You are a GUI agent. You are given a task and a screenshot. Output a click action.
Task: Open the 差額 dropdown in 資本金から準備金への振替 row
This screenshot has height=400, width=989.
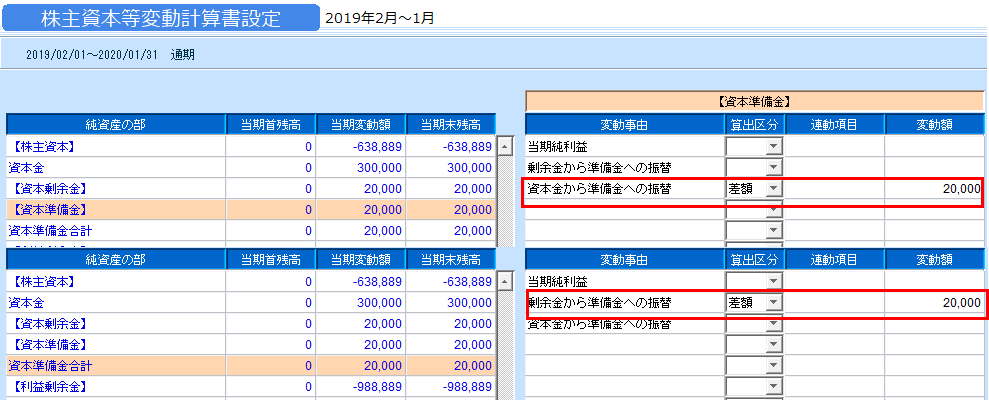tap(773, 188)
